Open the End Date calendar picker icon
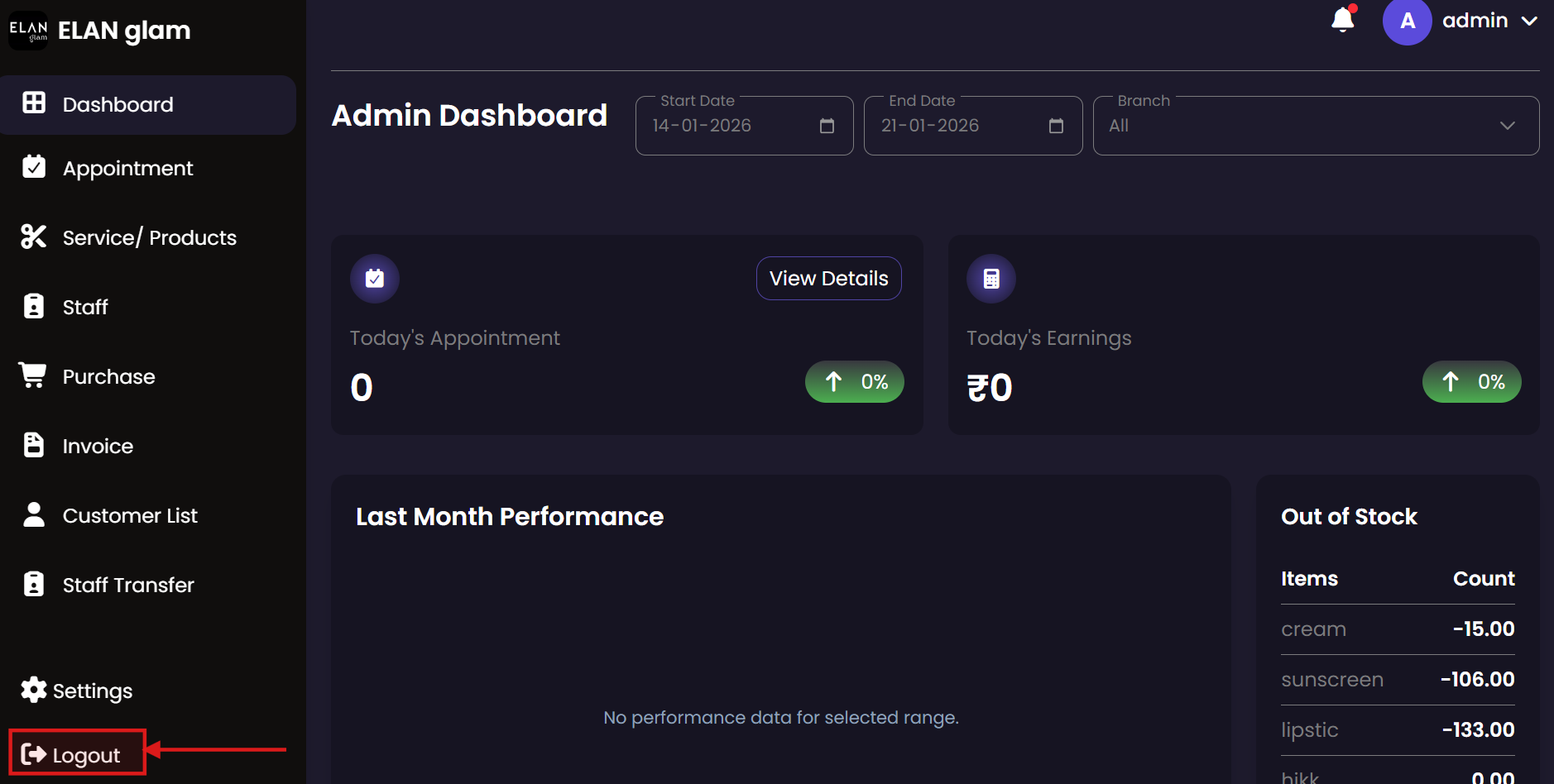1554x784 pixels. [1056, 126]
